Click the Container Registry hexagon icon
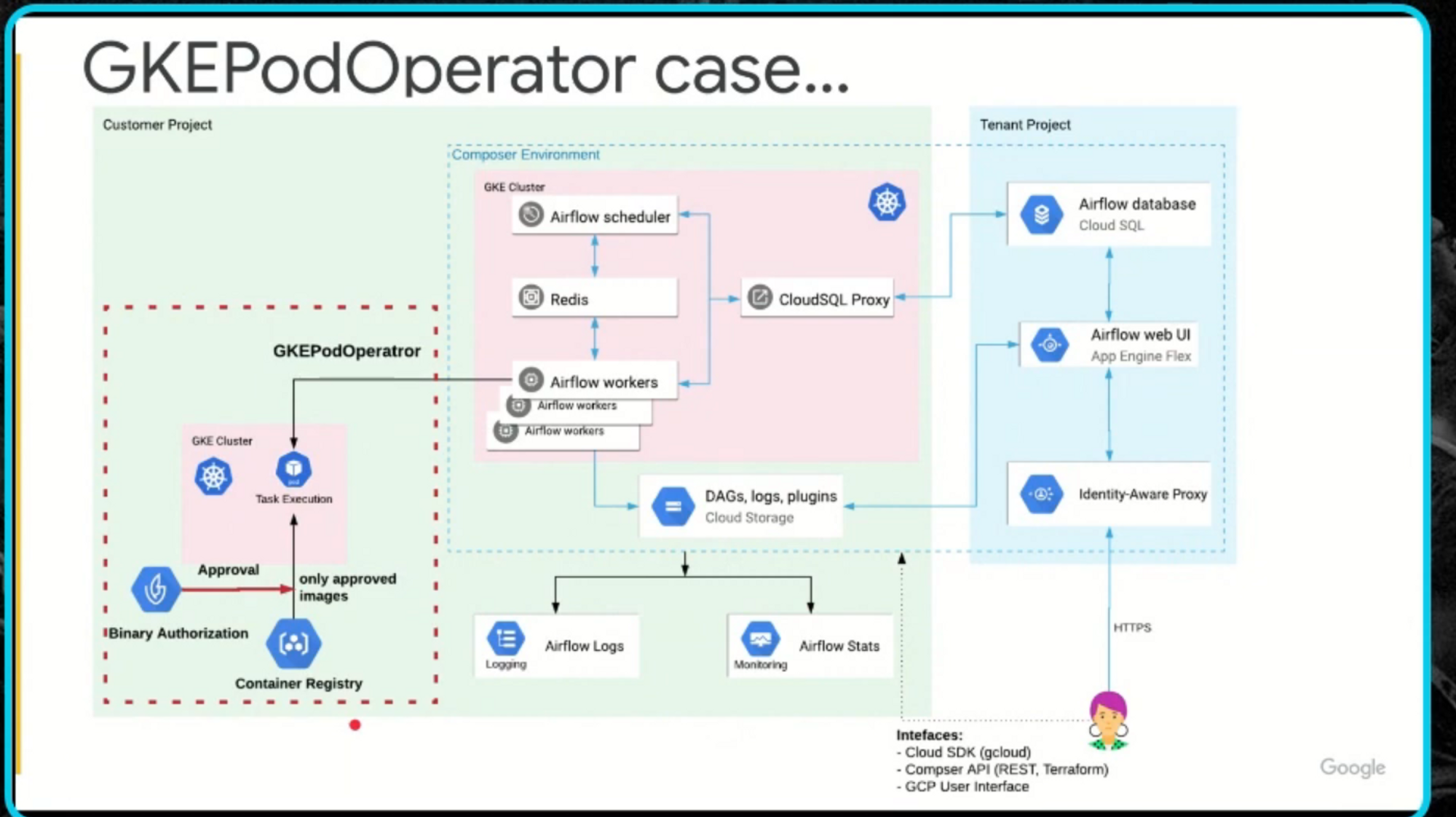Image resolution: width=1456 pixels, height=817 pixels. point(293,643)
